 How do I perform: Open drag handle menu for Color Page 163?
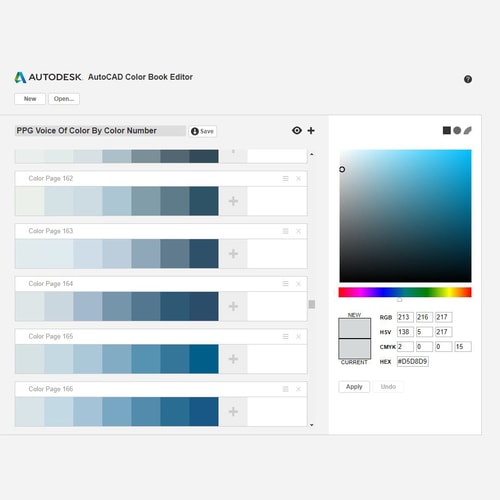285,231
